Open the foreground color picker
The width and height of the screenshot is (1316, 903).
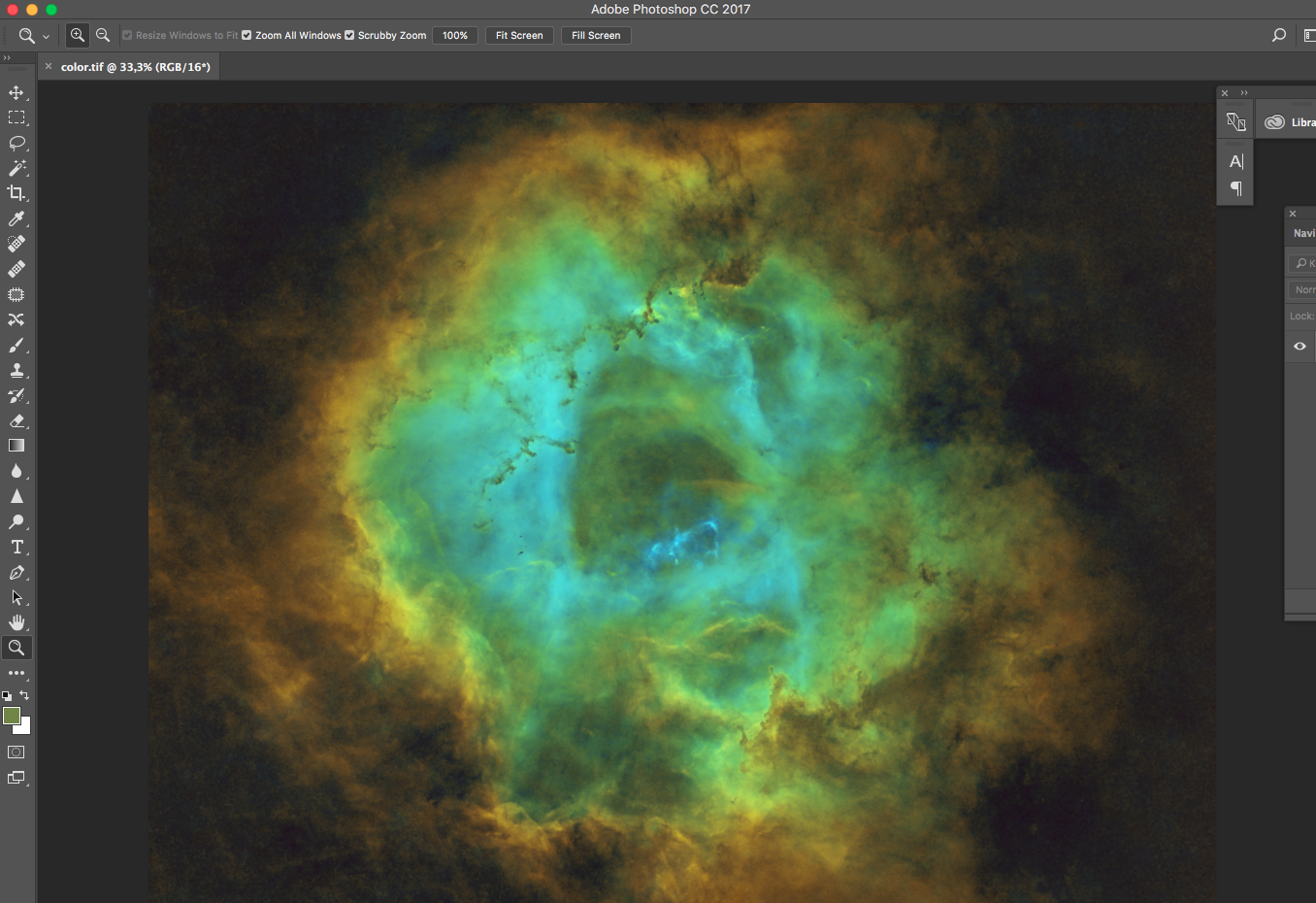pos(12,716)
